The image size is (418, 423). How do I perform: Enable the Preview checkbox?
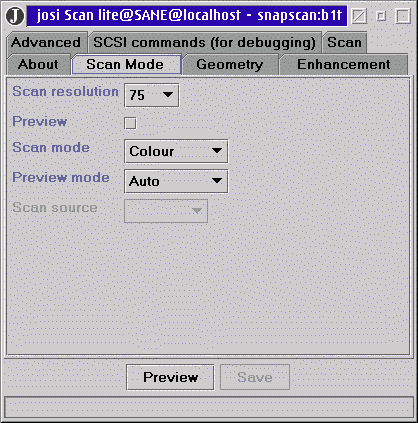(x=130, y=123)
